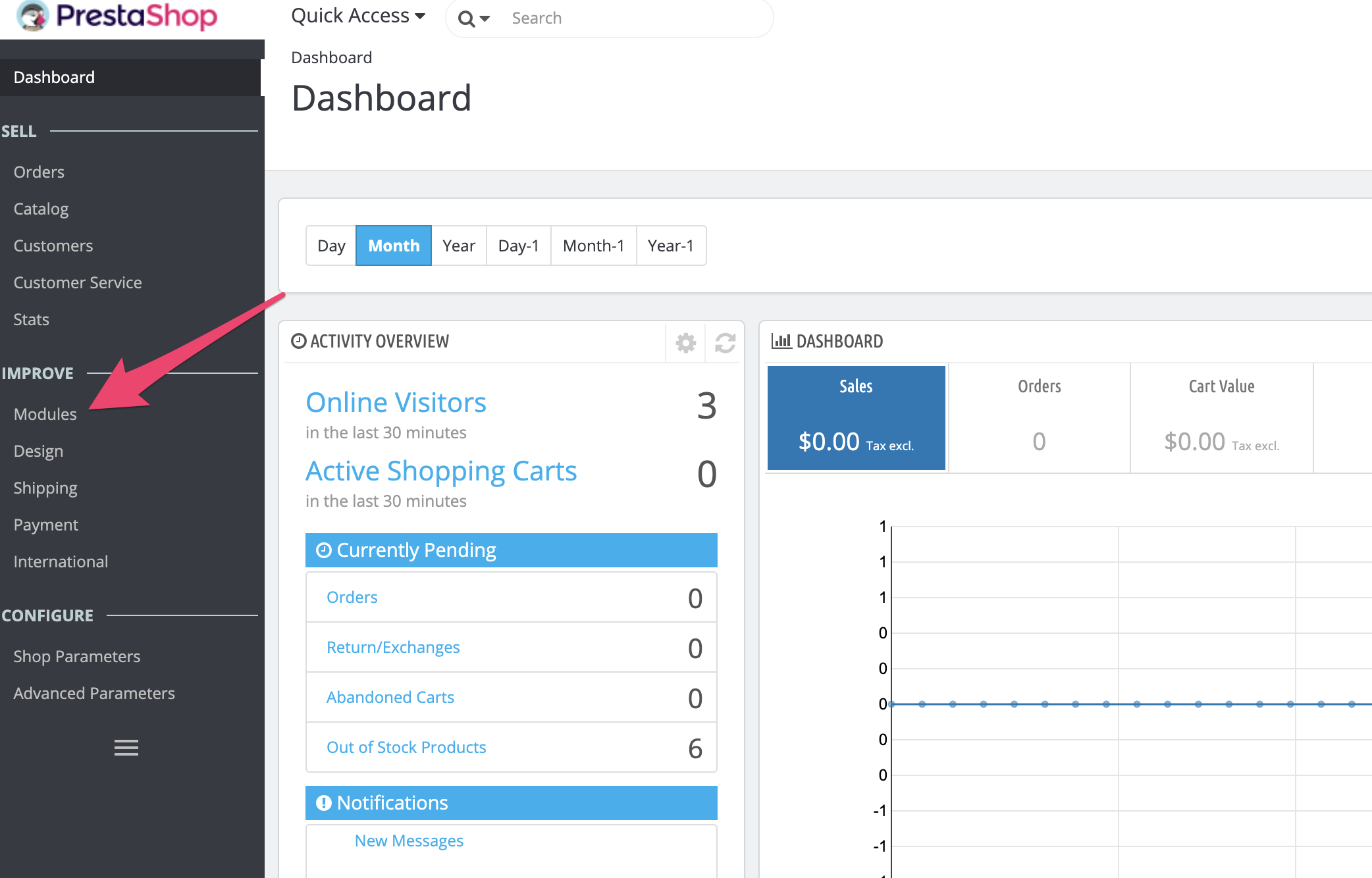Viewport: 1372px width, 878px height.
Task: Expand the Catalog sidebar menu
Action: click(41, 209)
